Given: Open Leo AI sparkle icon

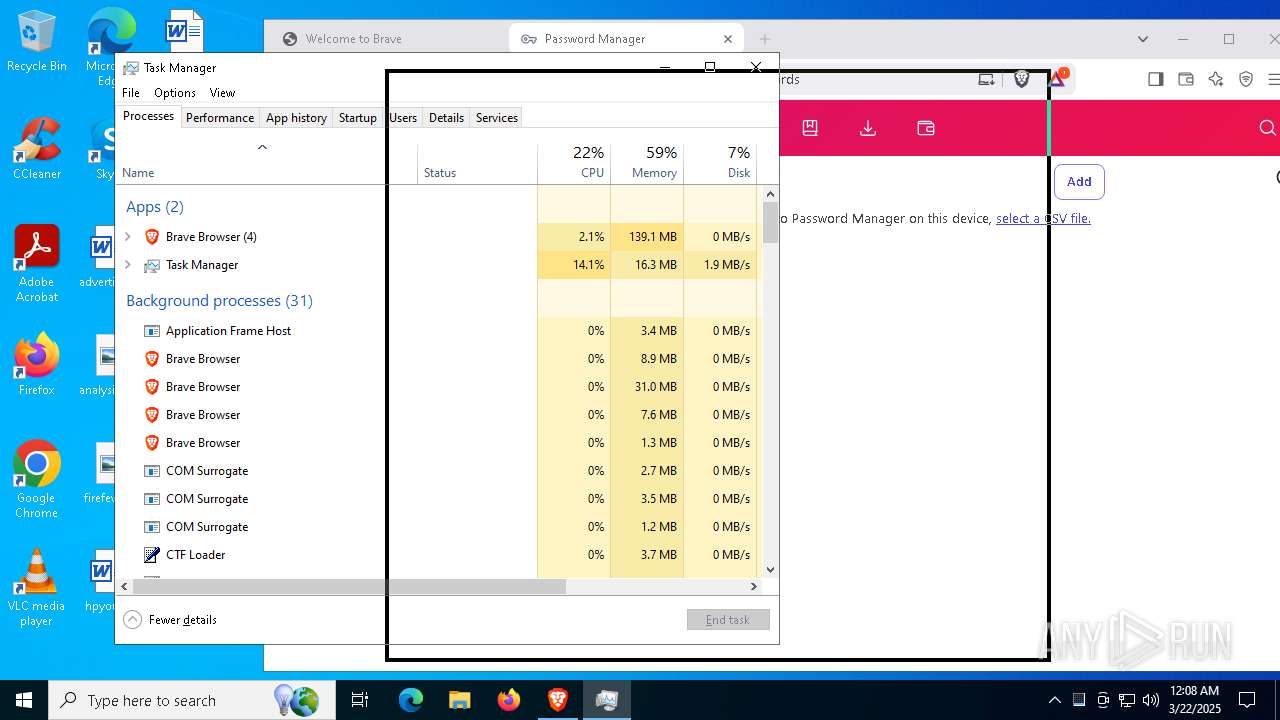Looking at the screenshot, I should (x=1216, y=79).
